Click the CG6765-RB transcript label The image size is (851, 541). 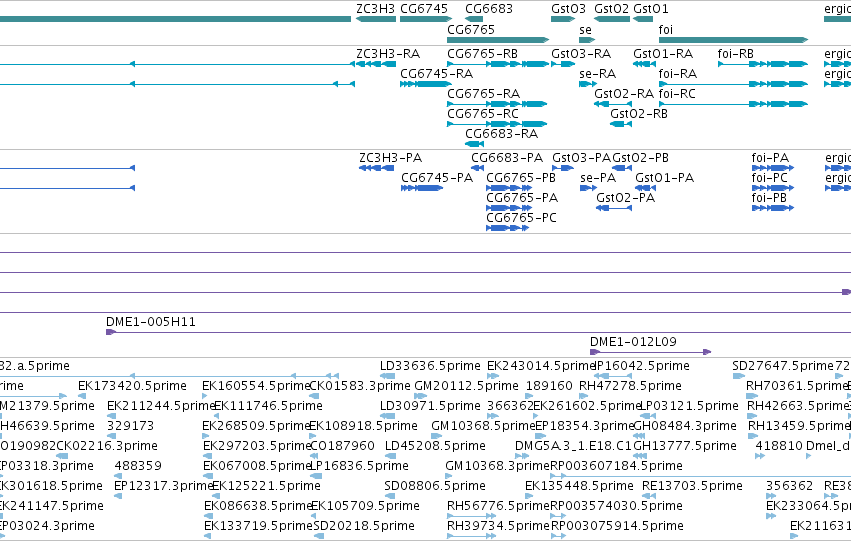[x=482, y=54]
